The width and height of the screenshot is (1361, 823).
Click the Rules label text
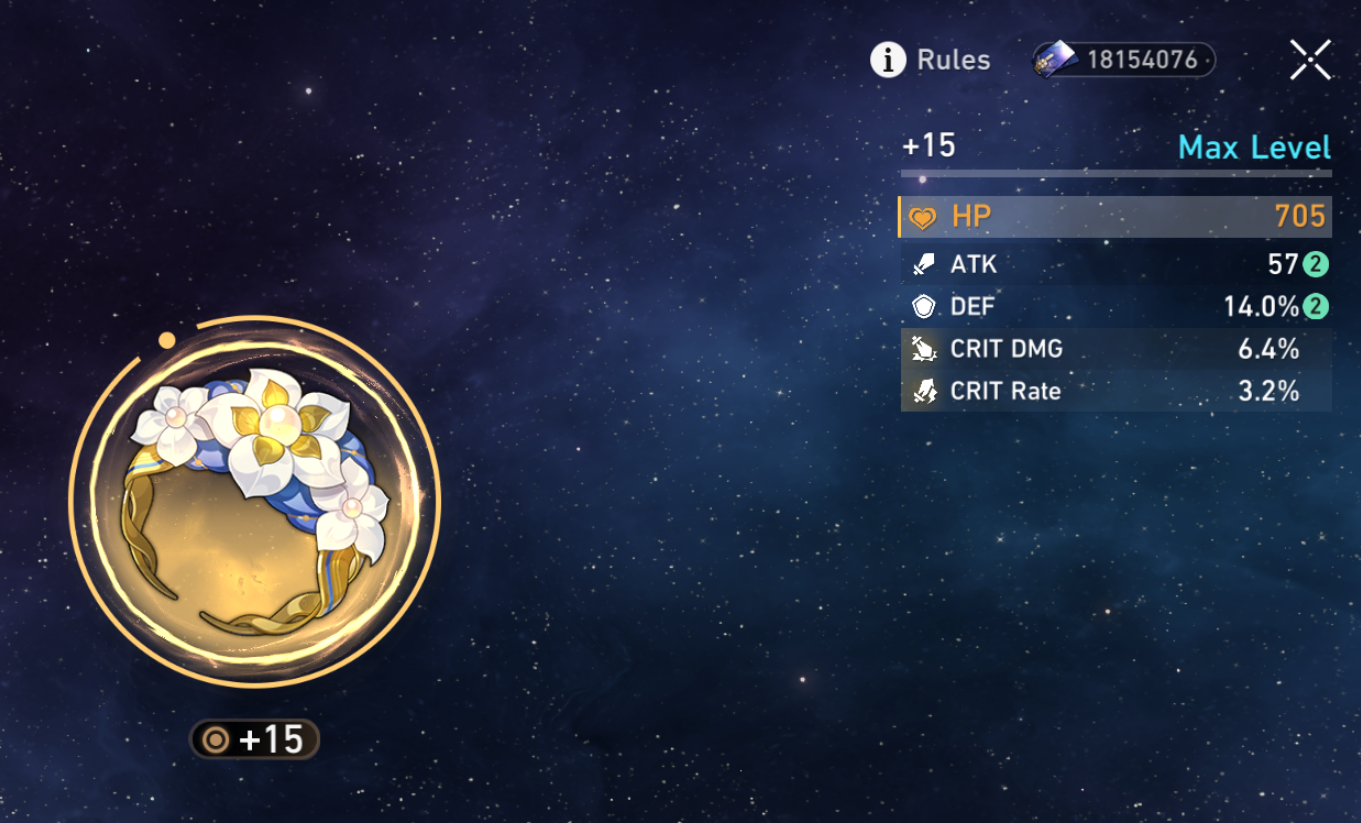click(x=953, y=60)
